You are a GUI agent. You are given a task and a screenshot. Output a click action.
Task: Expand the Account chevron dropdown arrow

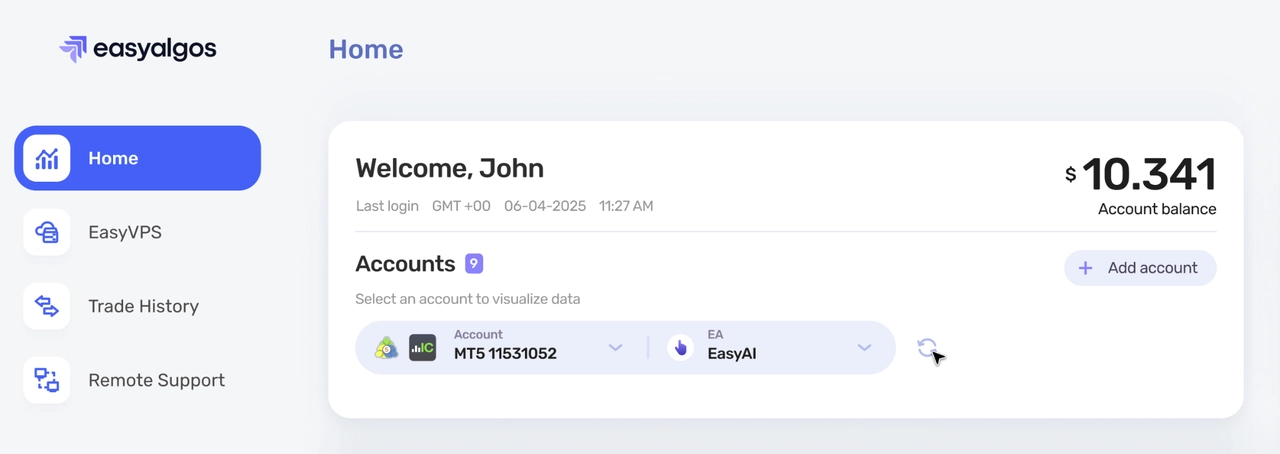[x=616, y=348]
